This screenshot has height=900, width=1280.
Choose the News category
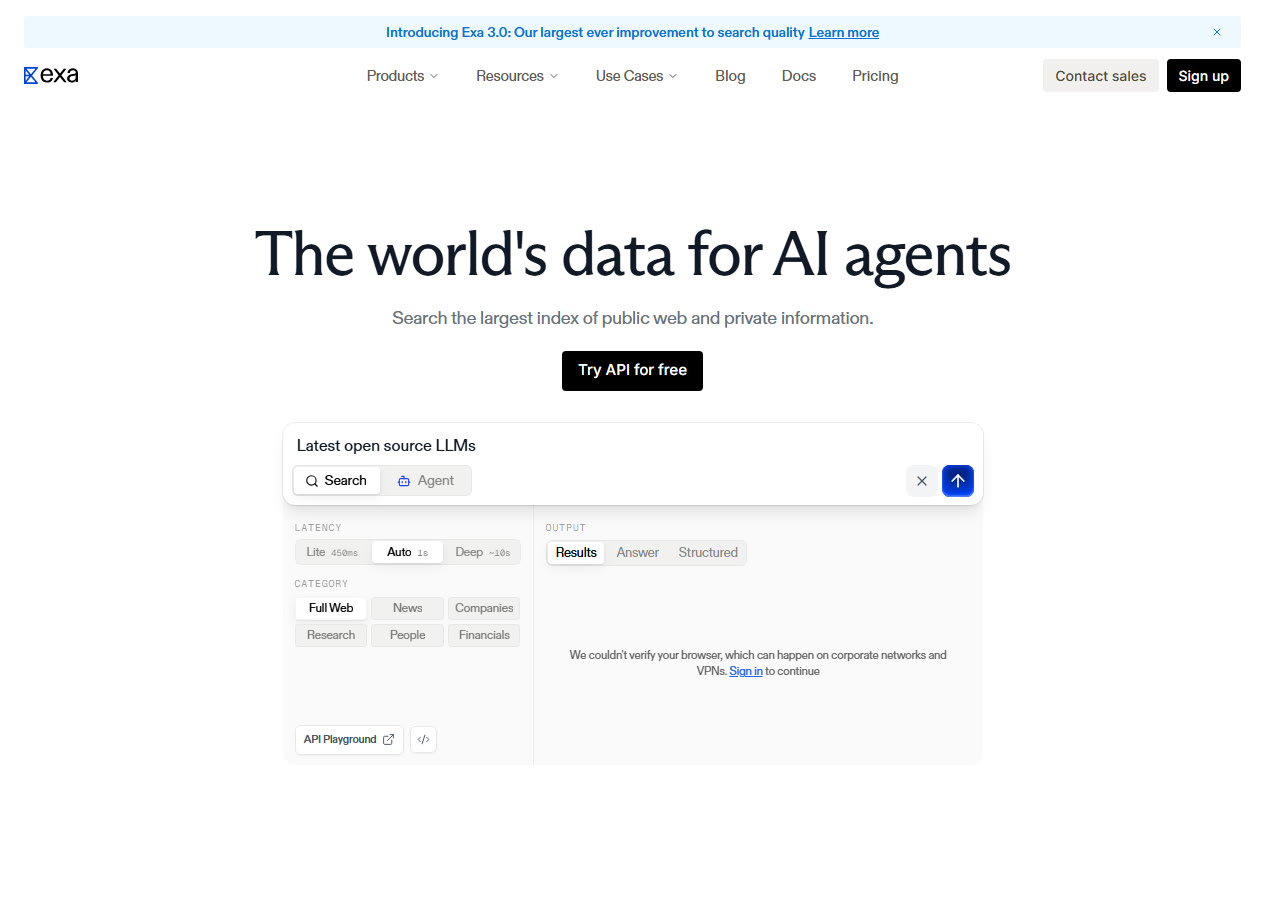point(407,608)
